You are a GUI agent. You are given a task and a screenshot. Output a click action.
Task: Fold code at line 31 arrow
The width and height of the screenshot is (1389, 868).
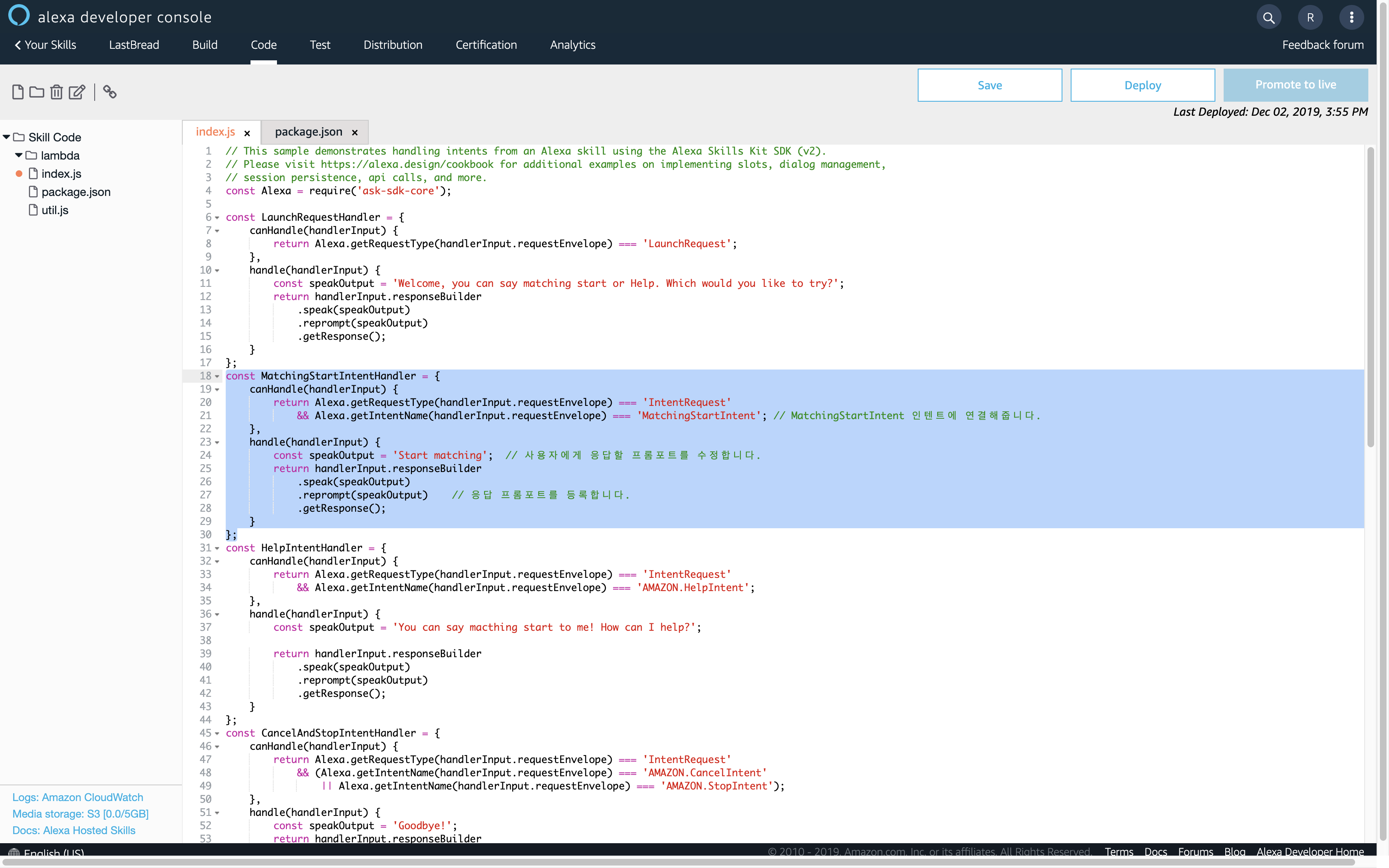pos(217,548)
